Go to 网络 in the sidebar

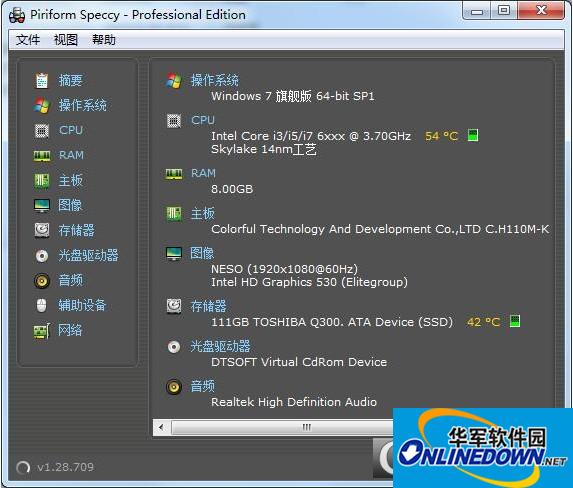[70, 330]
